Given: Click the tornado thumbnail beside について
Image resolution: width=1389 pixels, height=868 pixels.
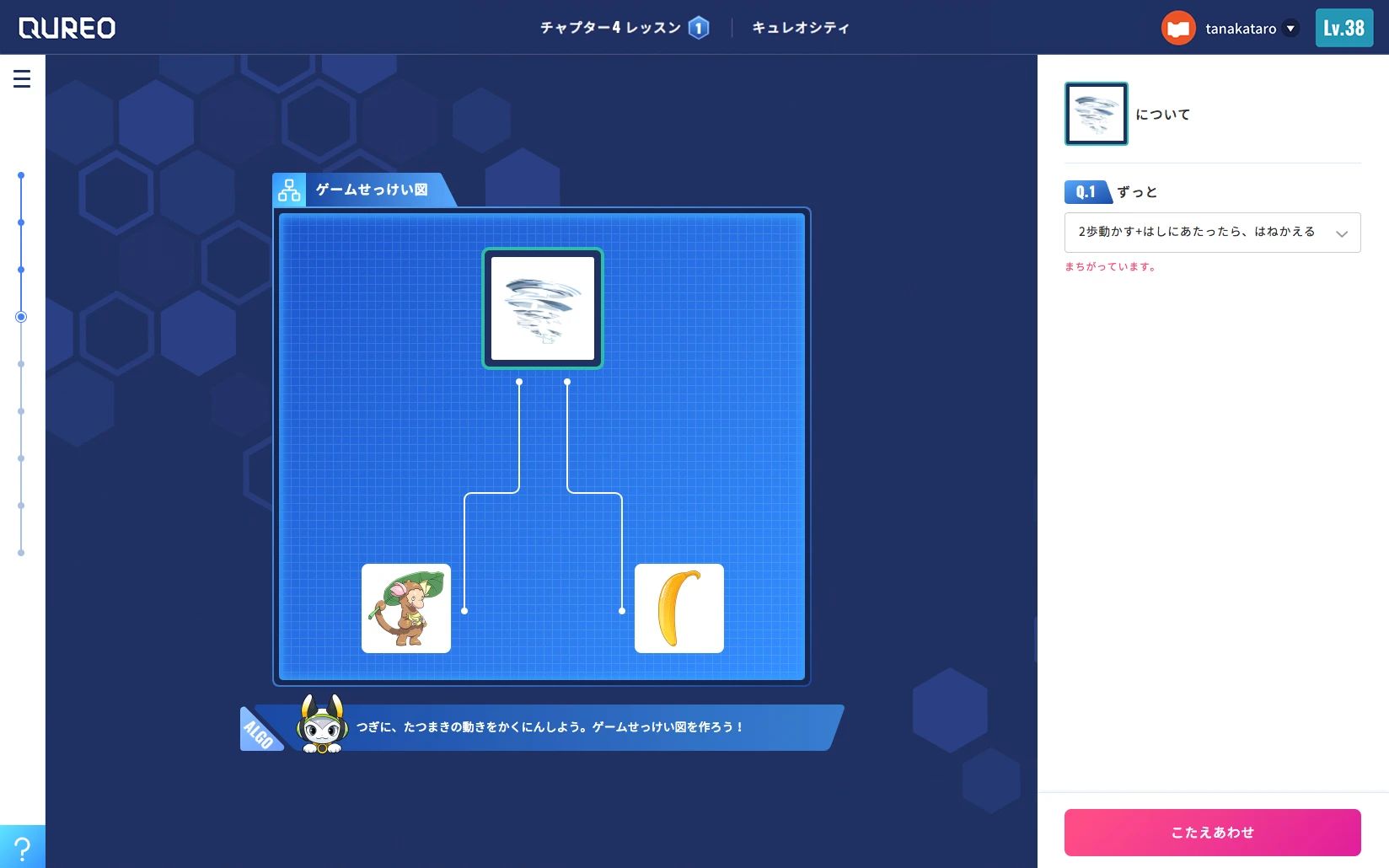Looking at the screenshot, I should [1096, 114].
